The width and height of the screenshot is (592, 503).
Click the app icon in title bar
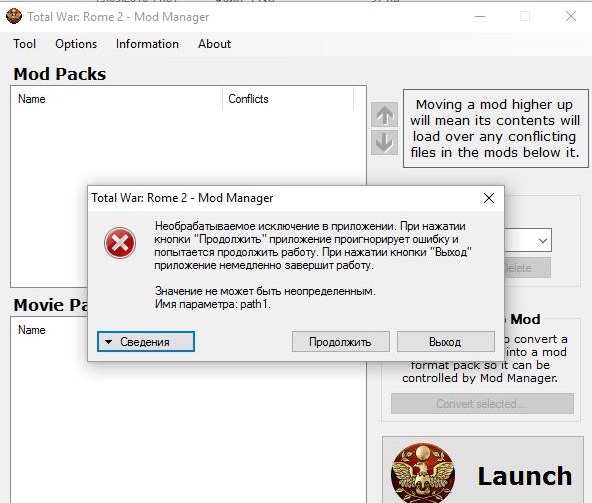pos(14,16)
